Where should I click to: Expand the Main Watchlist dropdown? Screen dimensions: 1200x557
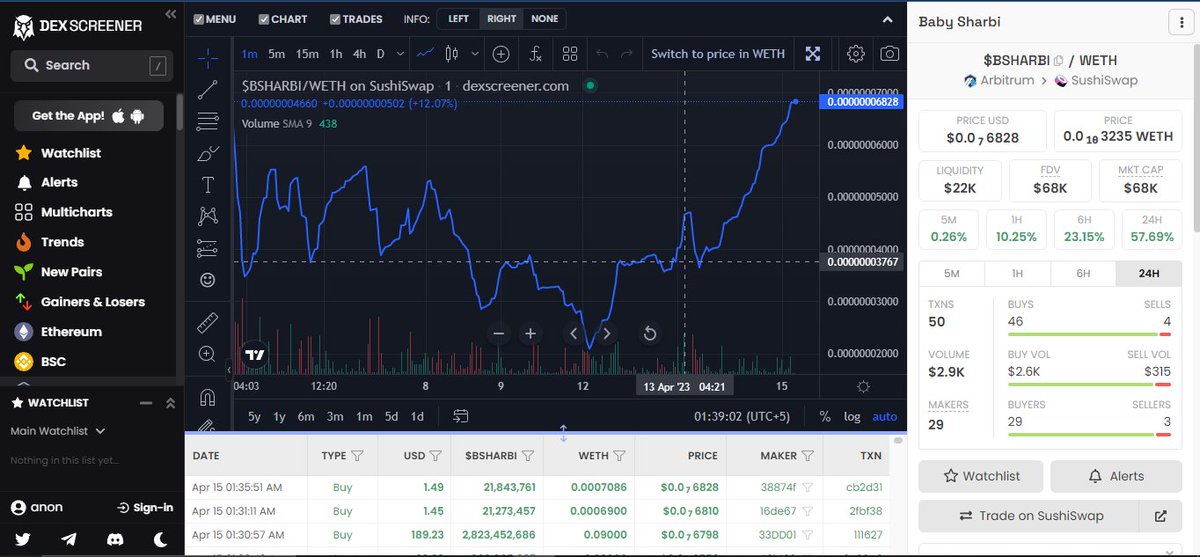pyautogui.click(x=58, y=431)
